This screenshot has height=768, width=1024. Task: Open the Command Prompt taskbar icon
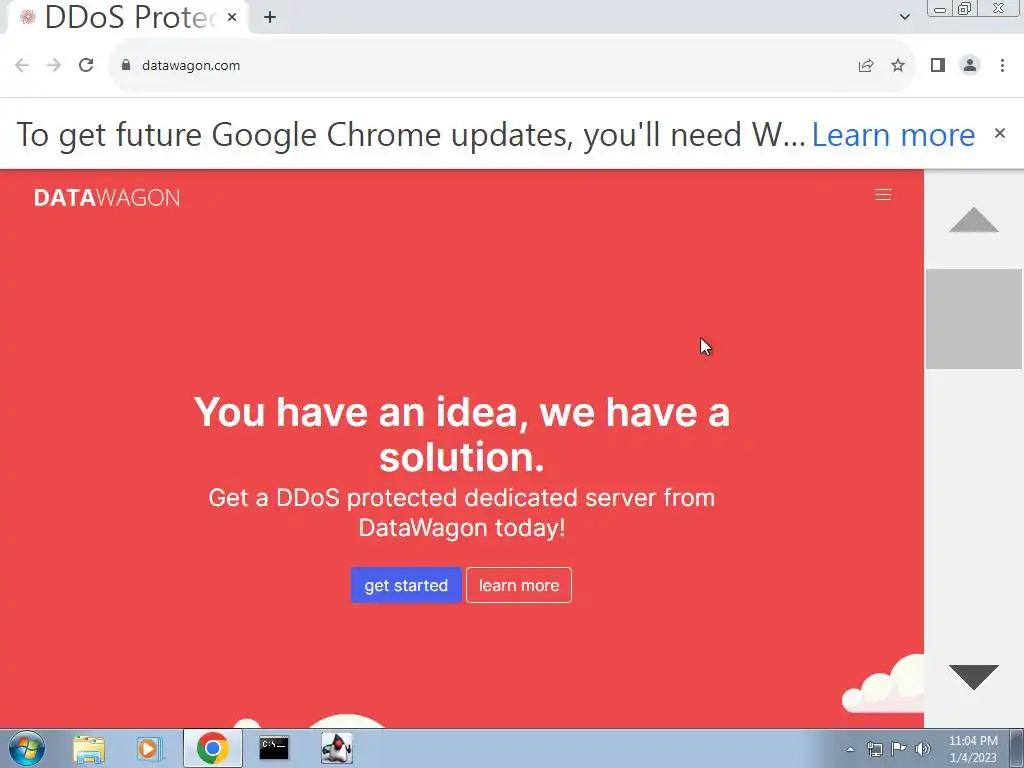pos(274,748)
